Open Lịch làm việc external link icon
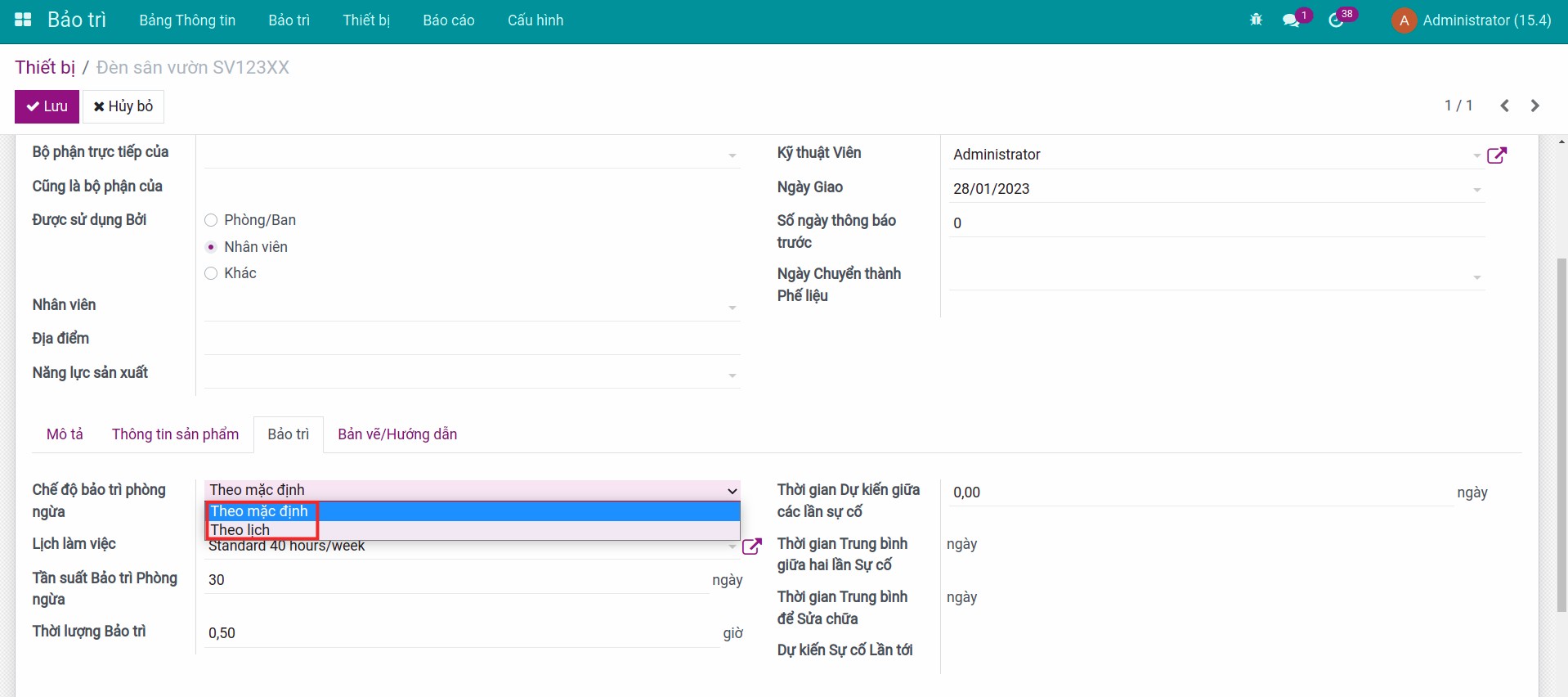The image size is (1568, 697). pyautogui.click(x=751, y=546)
